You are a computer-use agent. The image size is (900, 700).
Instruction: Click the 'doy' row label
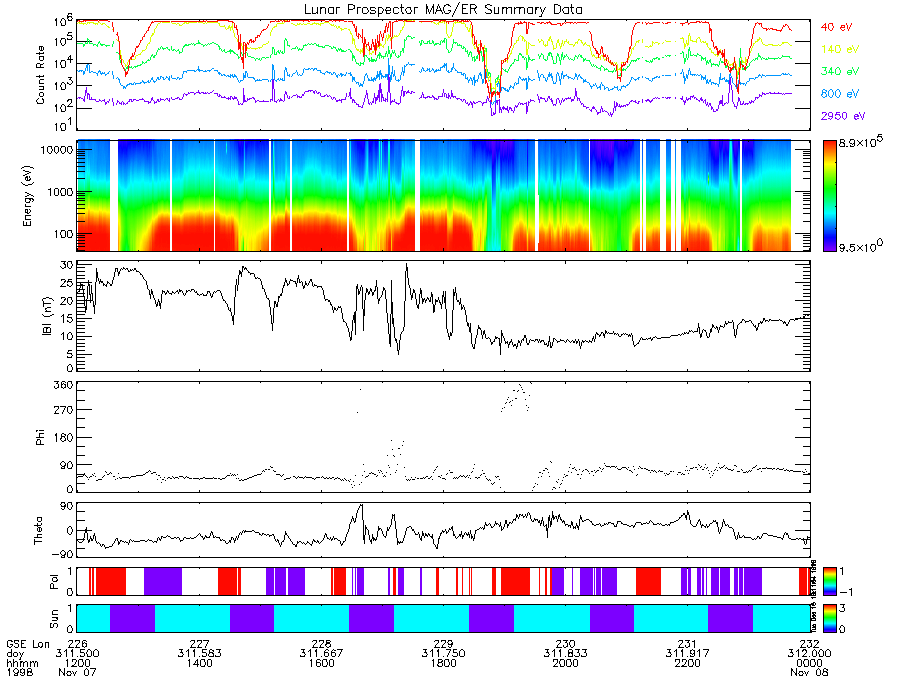click(15, 654)
